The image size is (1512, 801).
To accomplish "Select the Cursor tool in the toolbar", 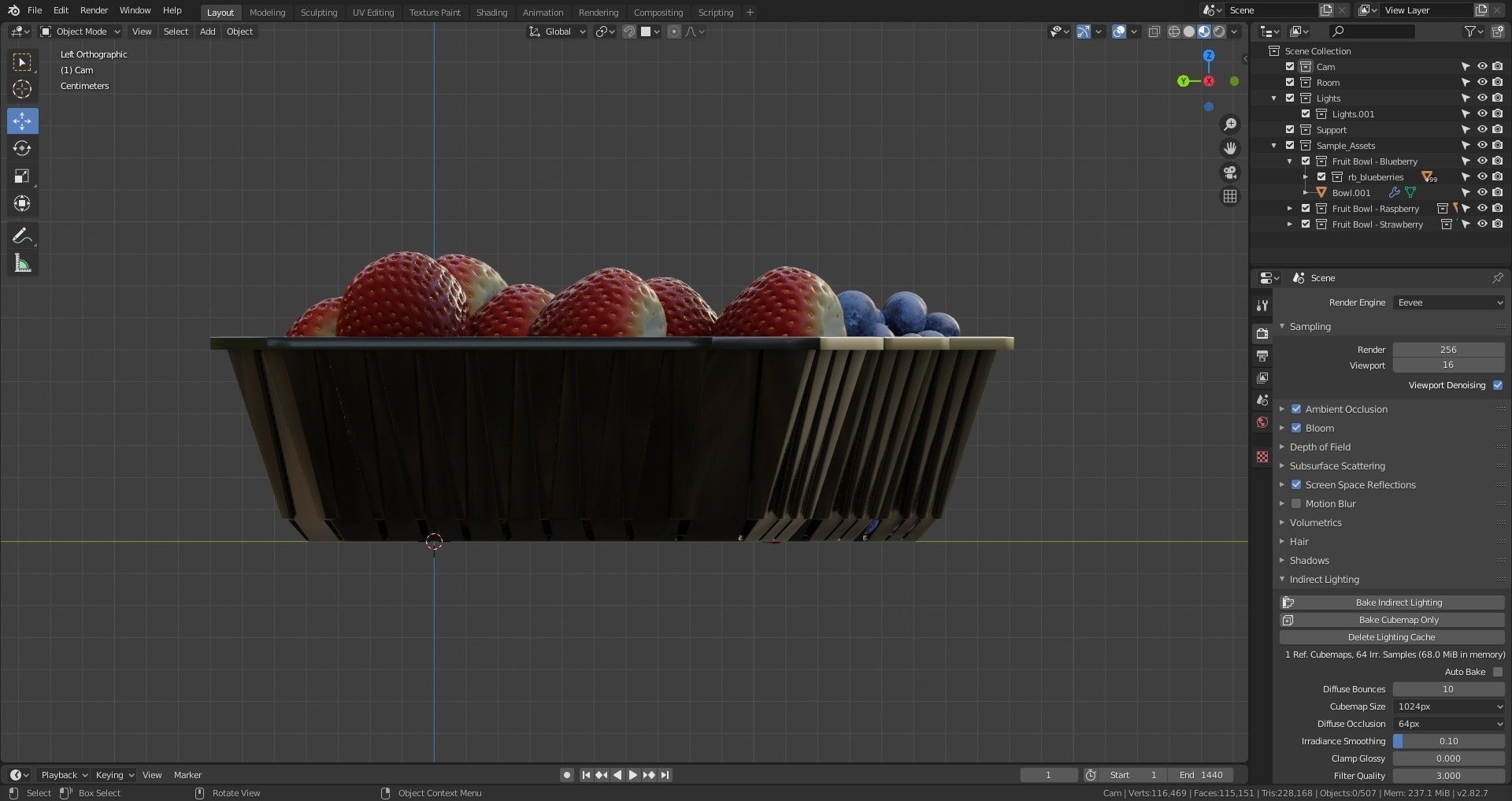I will pyautogui.click(x=22, y=89).
